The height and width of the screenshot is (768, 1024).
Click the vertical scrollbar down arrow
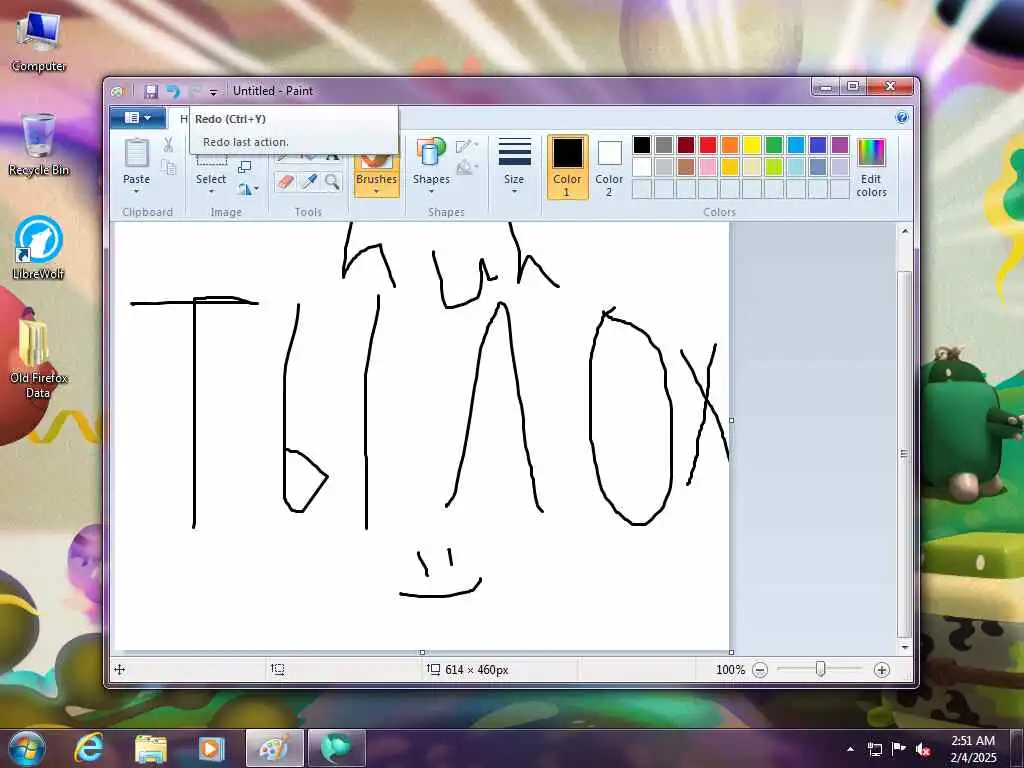click(904, 647)
